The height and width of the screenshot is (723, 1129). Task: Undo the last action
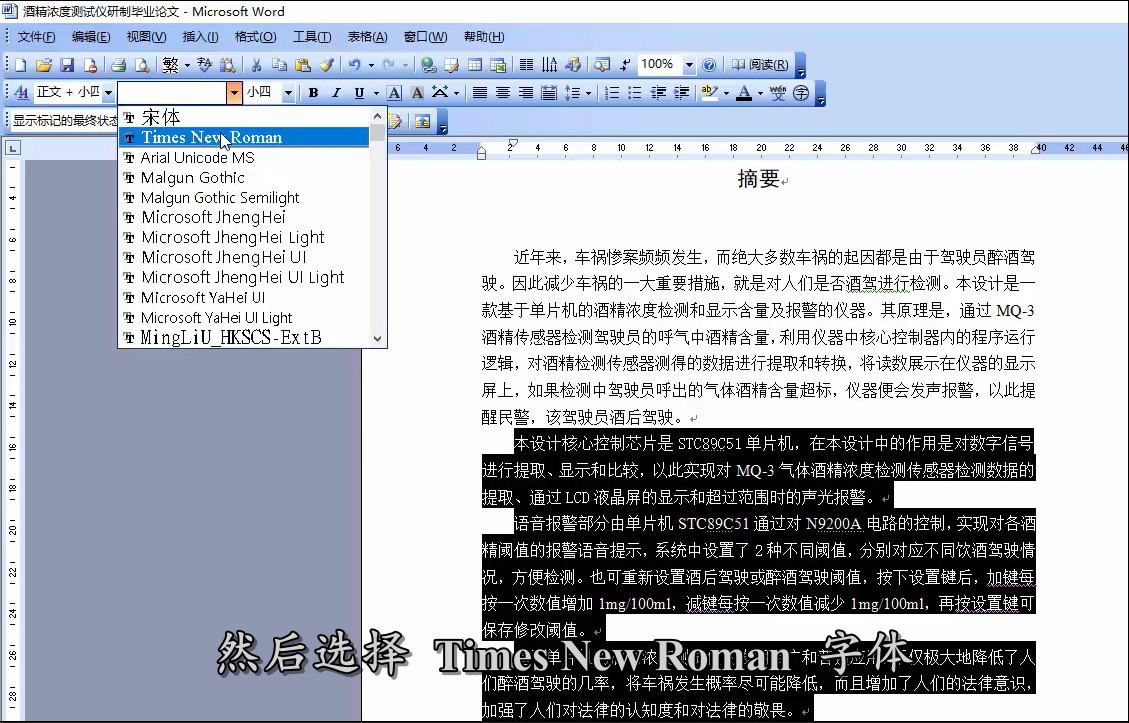click(354, 66)
